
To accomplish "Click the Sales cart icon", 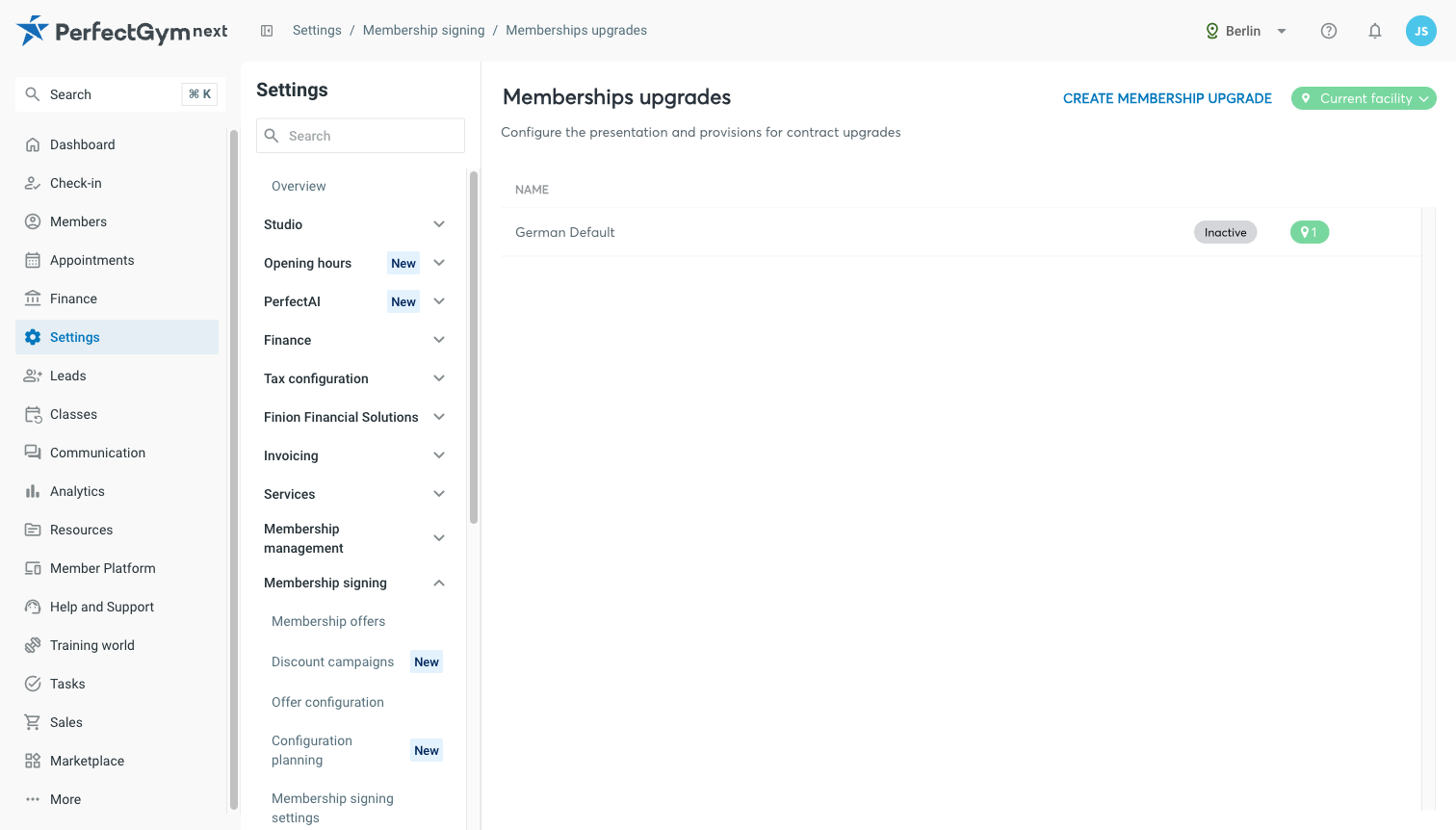I will click(33, 722).
